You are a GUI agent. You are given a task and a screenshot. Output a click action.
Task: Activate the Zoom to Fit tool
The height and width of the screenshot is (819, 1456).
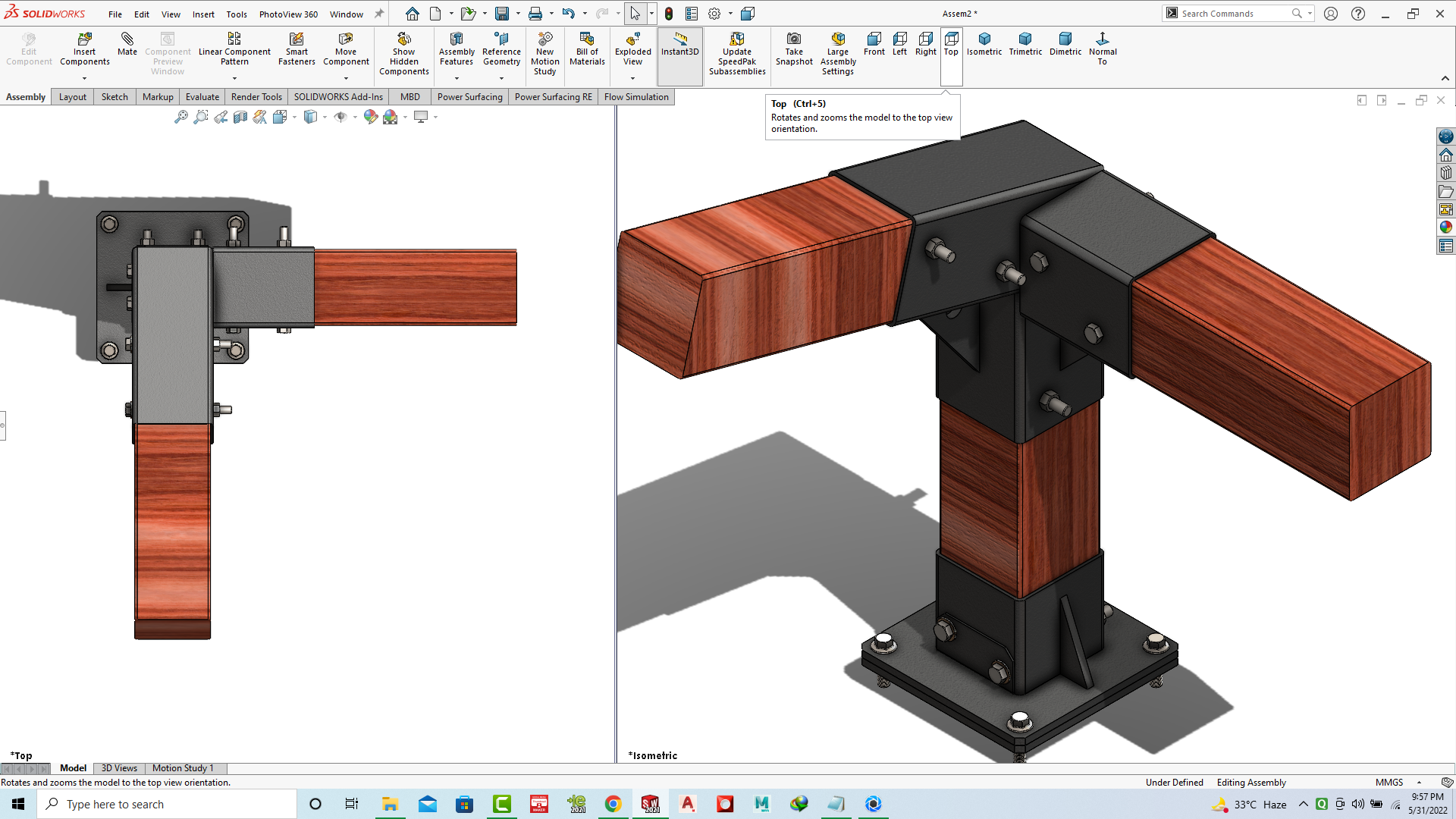(x=182, y=117)
